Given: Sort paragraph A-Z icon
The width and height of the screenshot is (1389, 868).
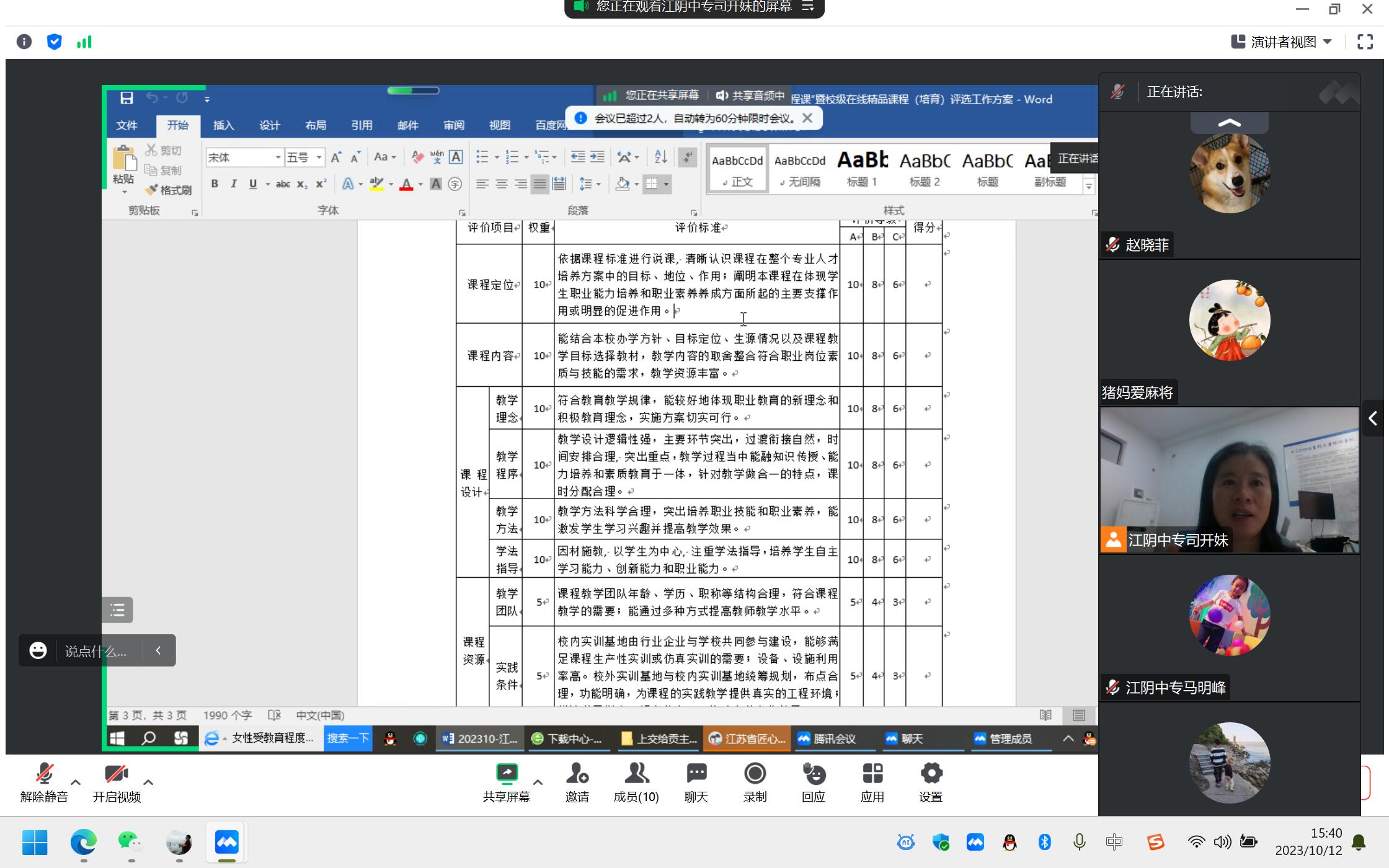Looking at the screenshot, I should [x=661, y=157].
